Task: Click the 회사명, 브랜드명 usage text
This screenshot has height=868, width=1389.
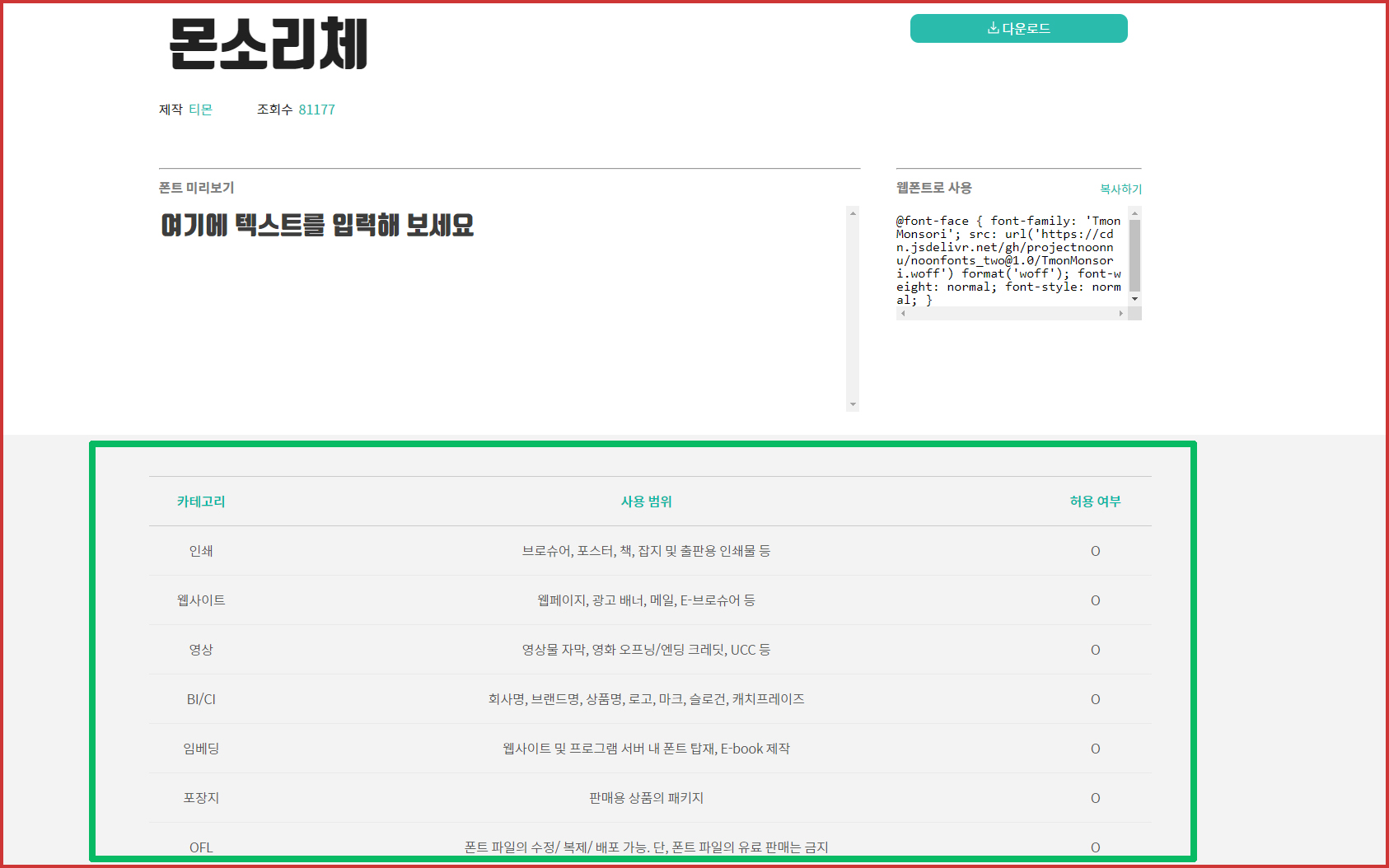Action: (646, 699)
